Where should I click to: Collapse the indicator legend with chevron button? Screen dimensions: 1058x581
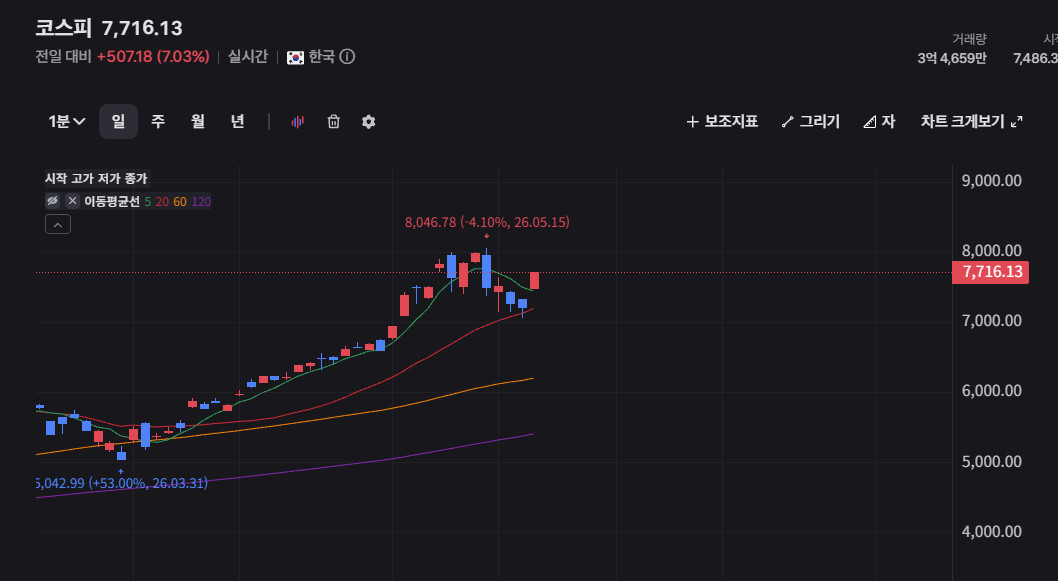(58, 224)
